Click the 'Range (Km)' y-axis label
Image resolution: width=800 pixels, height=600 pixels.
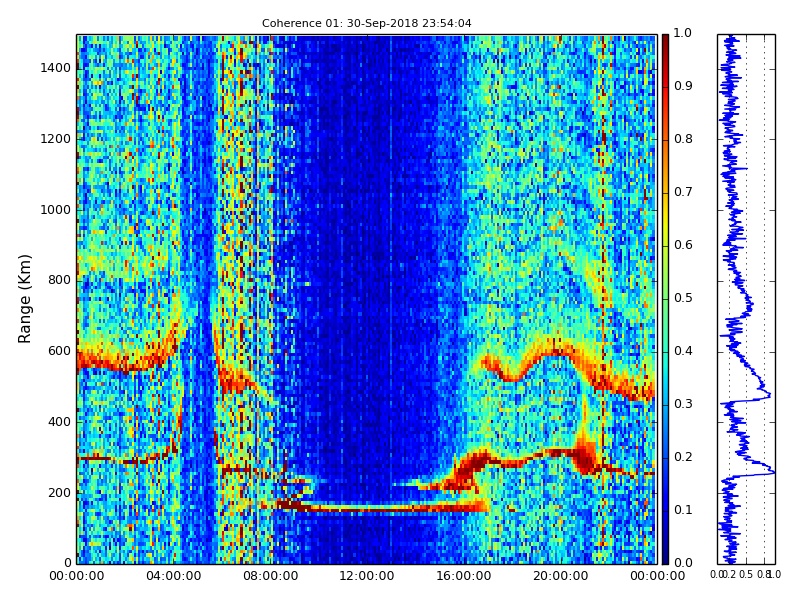tap(24, 299)
